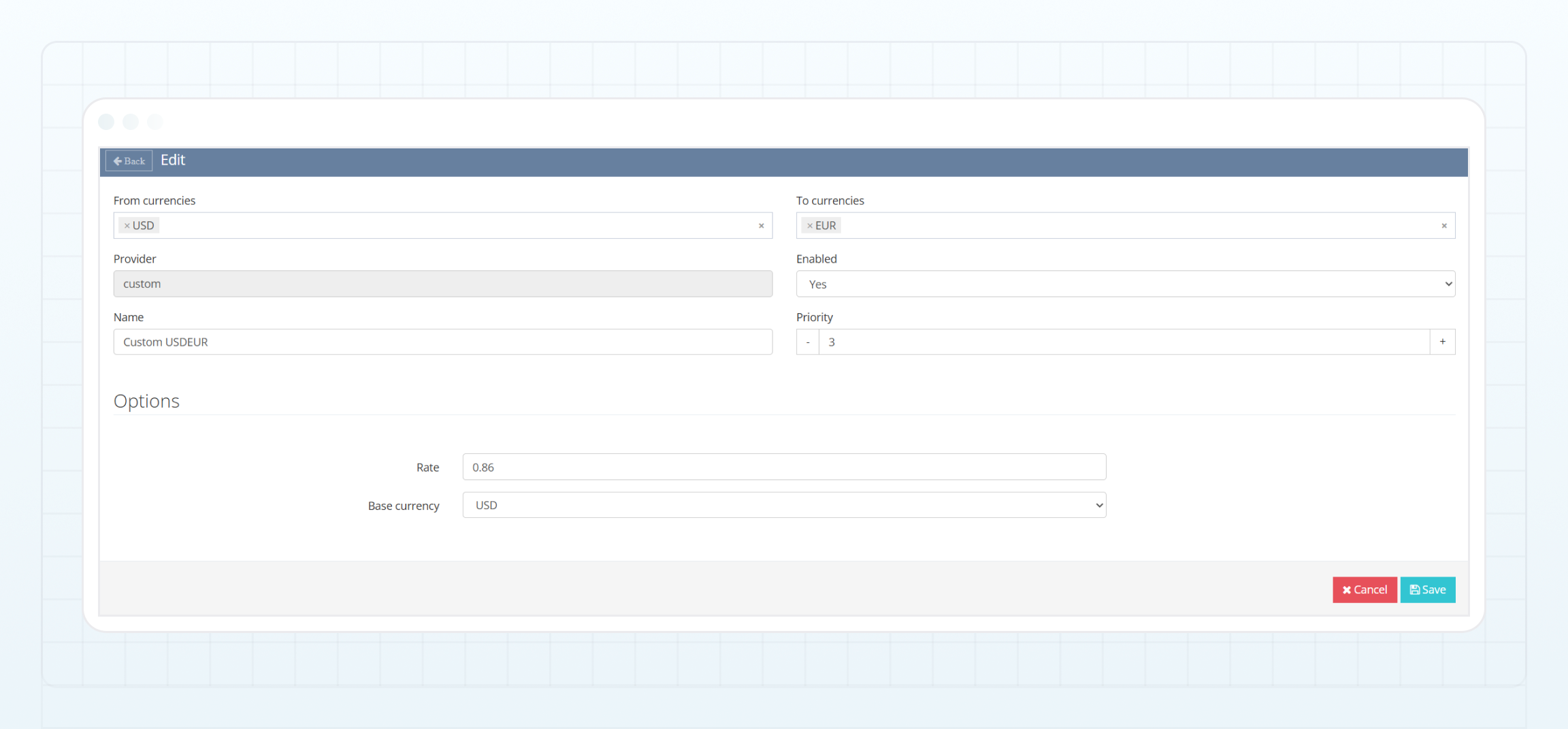Remove the EUR tag from To currencies

click(x=810, y=225)
